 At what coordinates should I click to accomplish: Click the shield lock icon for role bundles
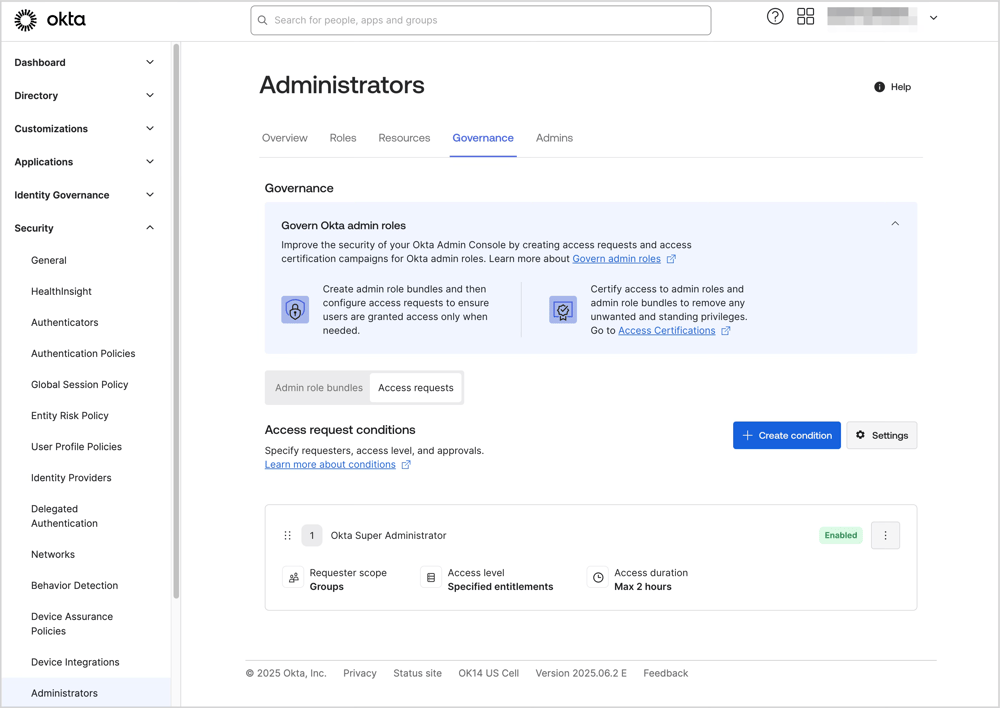coord(295,310)
